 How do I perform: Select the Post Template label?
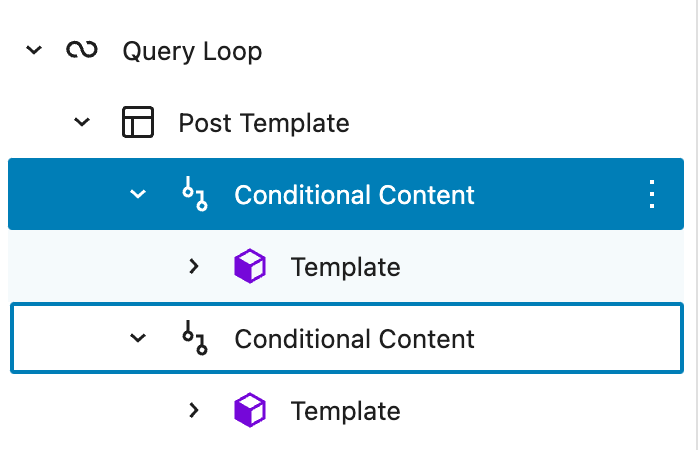point(264,123)
